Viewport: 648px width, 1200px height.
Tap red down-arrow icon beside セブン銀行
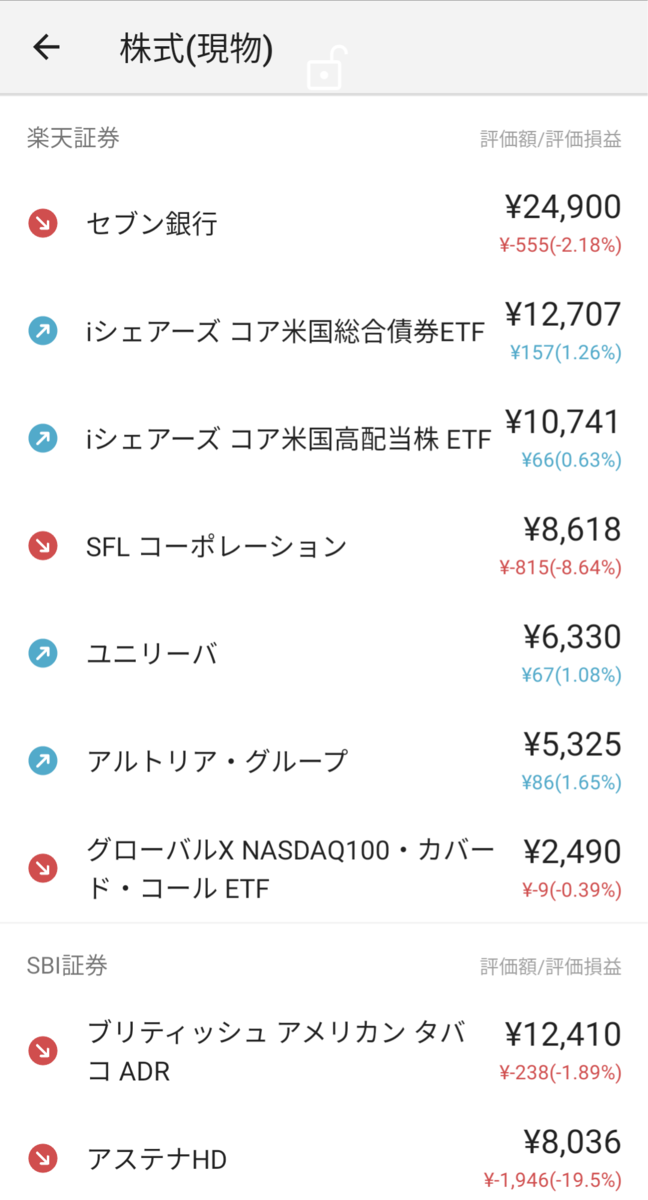pos(43,224)
